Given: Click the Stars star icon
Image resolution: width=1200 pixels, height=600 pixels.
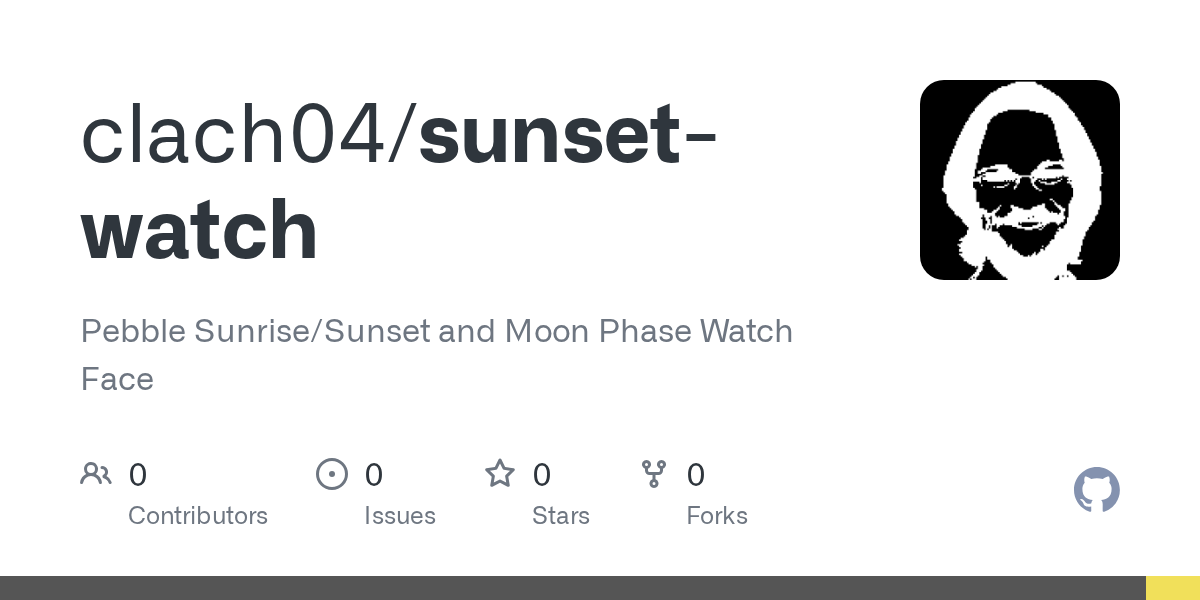Looking at the screenshot, I should click(x=500, y=474).
